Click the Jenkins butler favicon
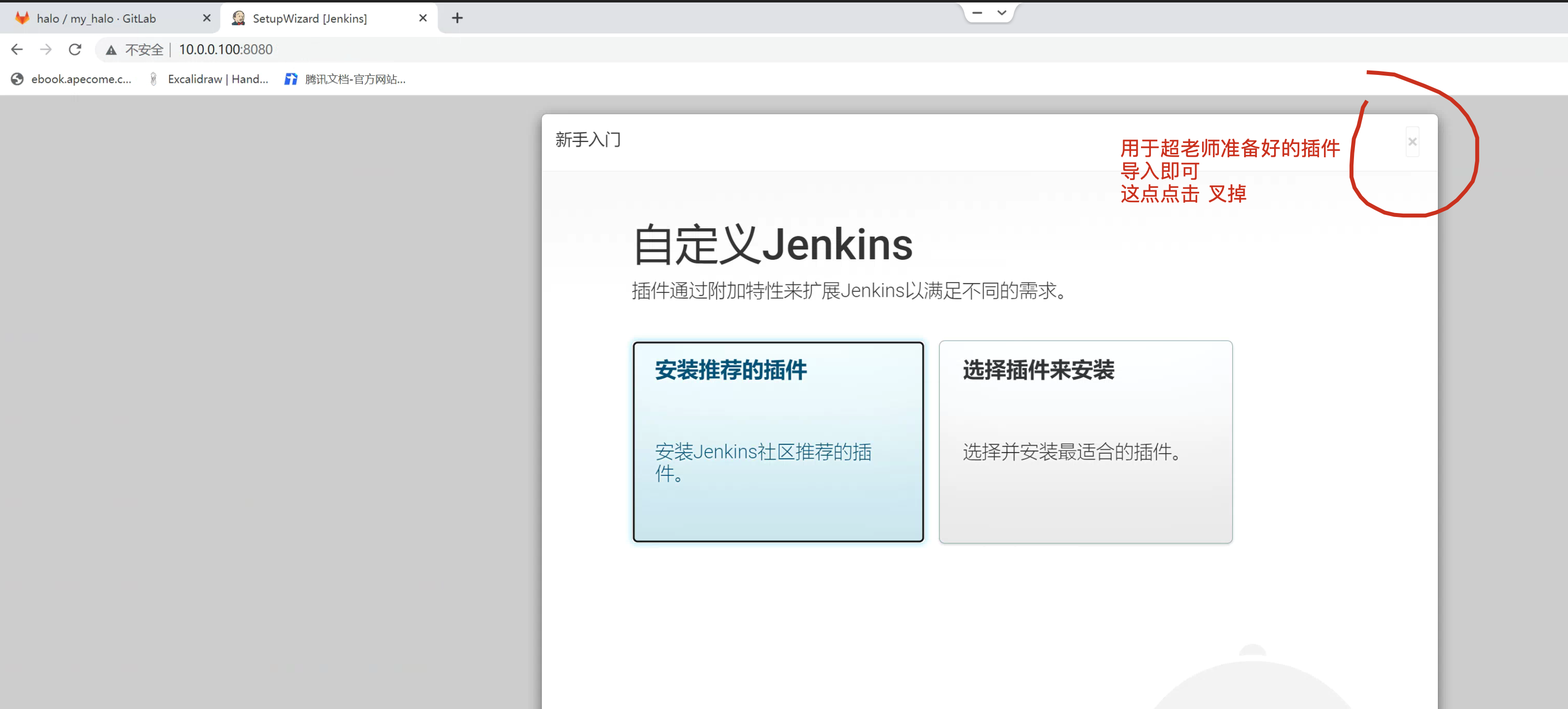This screenshot has height=709, width=1568. coord(239,18)
